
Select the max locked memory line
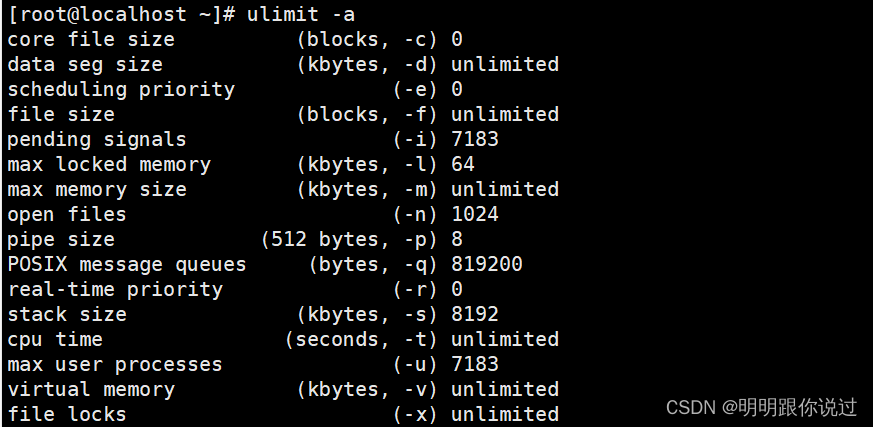click(x=241, y=164)
